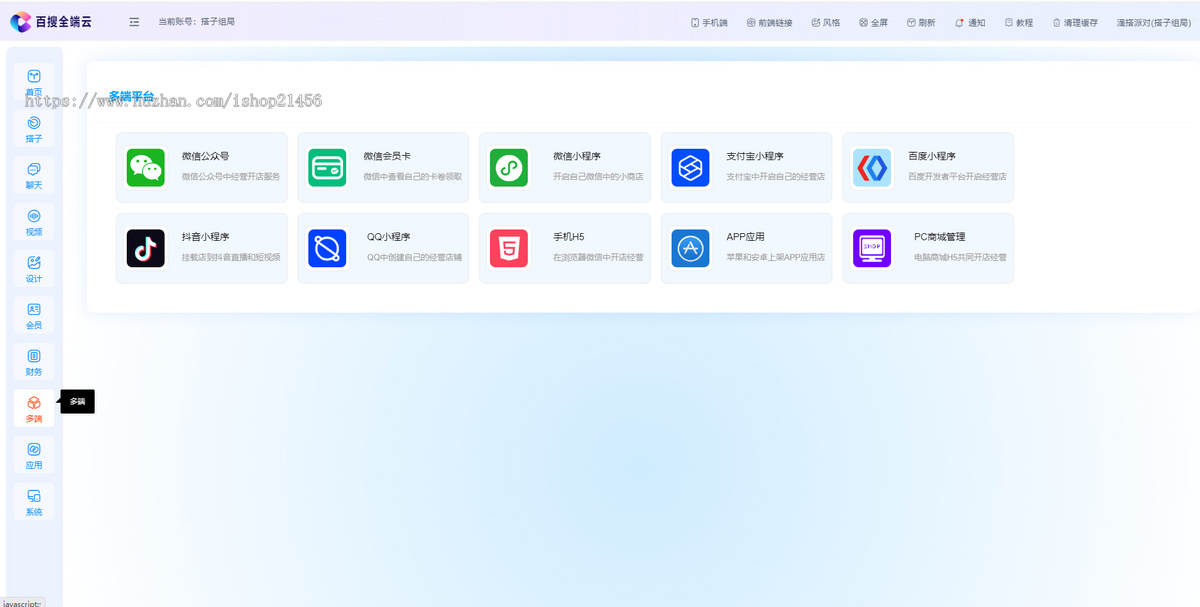Click description 苹果和安卓上架APP应用店
The image size is (1200, 607).
click(776, 257)
